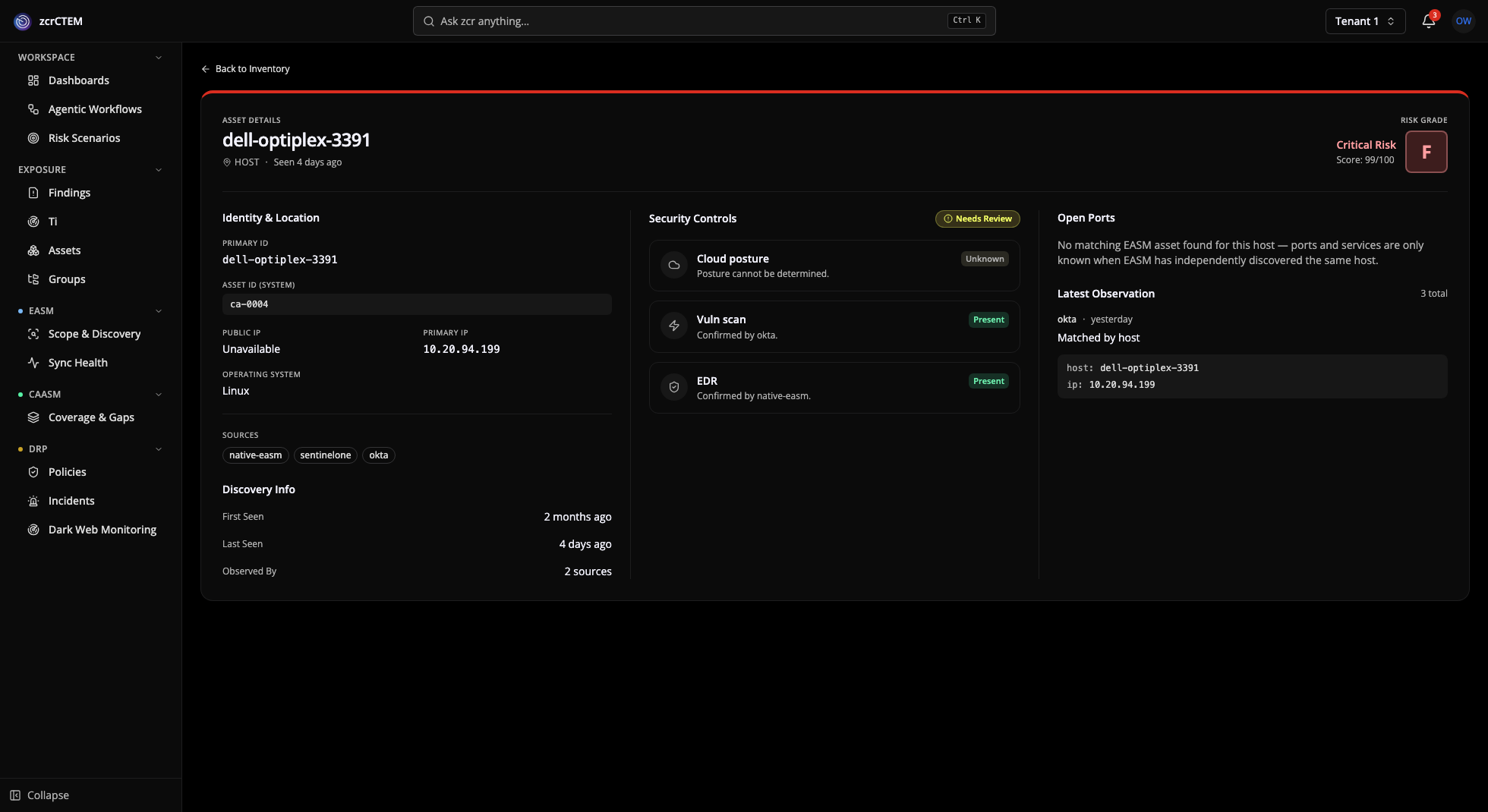
Task: Click the Assets cubes icon
Action: pyautogui.click(x=33, y=250)
